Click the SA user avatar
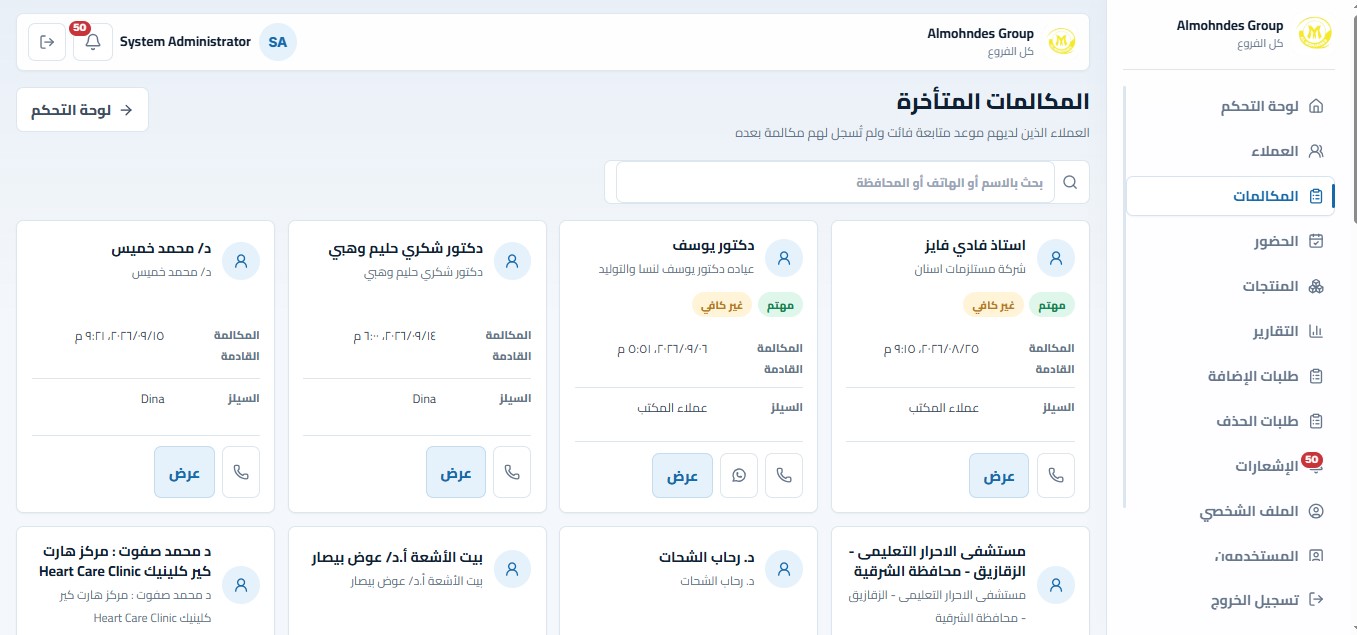This screenshot has width=1357, height=635. click(x=278, y=42)
